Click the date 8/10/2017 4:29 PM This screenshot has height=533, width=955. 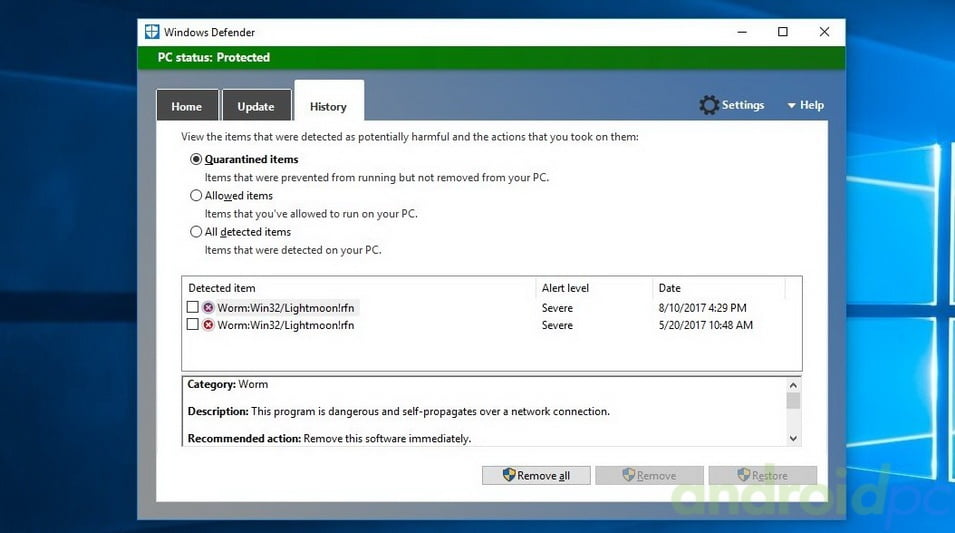point(702,308)
